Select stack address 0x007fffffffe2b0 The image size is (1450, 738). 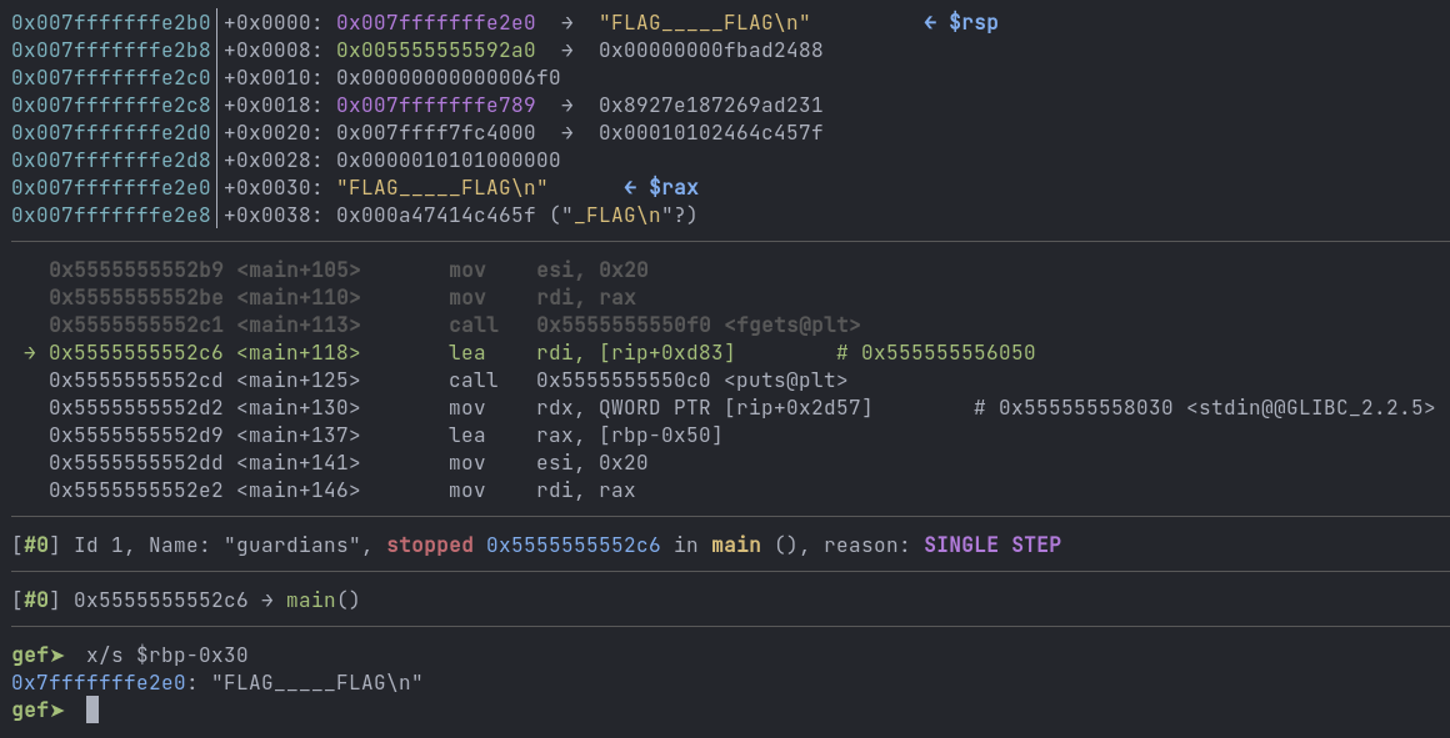point(111,22)
